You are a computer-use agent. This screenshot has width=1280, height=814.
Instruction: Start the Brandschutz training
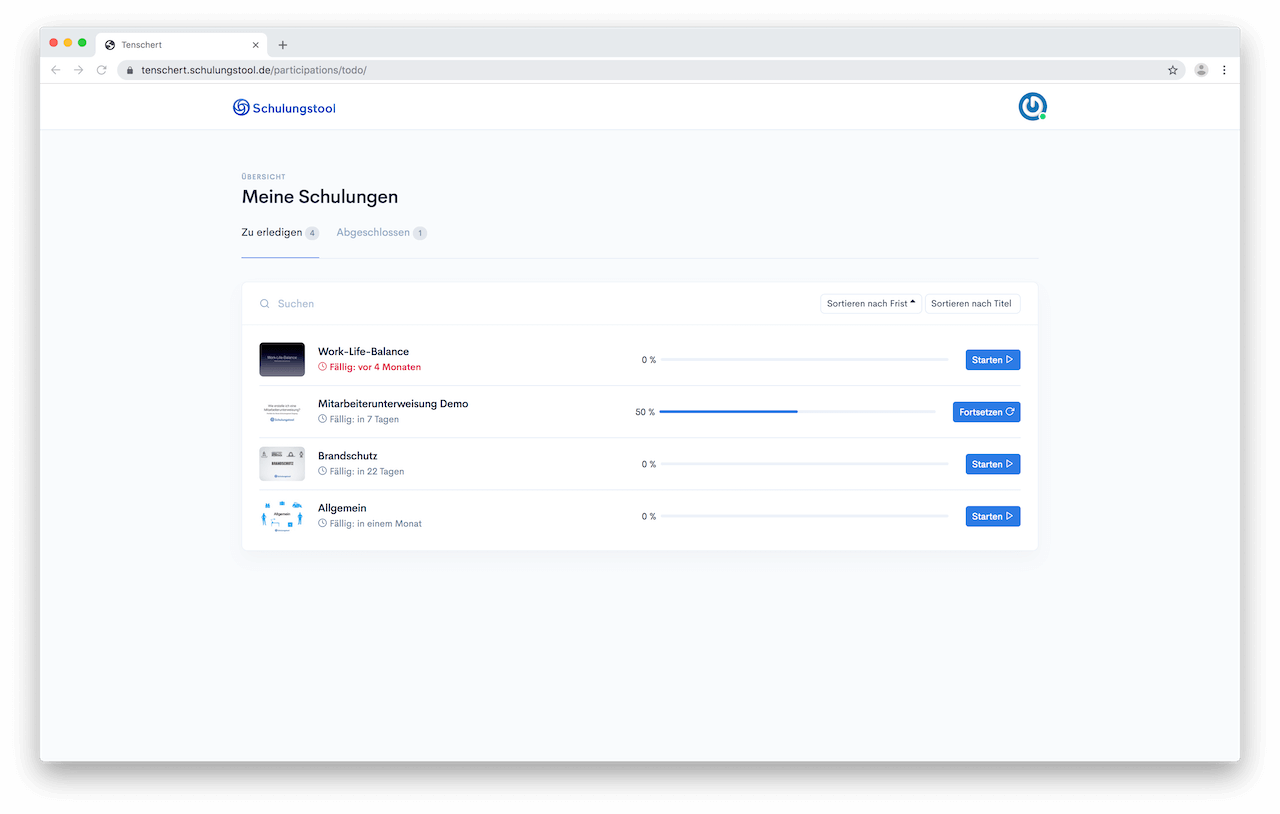[x=993, y=464]
